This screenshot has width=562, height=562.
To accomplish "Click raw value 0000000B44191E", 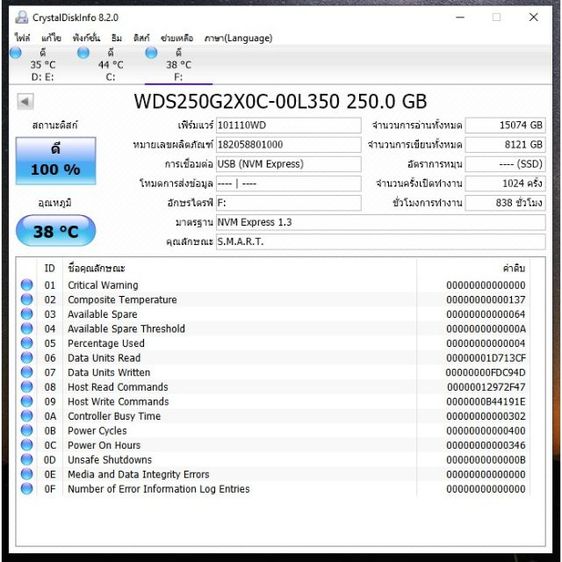I will 486,401.
